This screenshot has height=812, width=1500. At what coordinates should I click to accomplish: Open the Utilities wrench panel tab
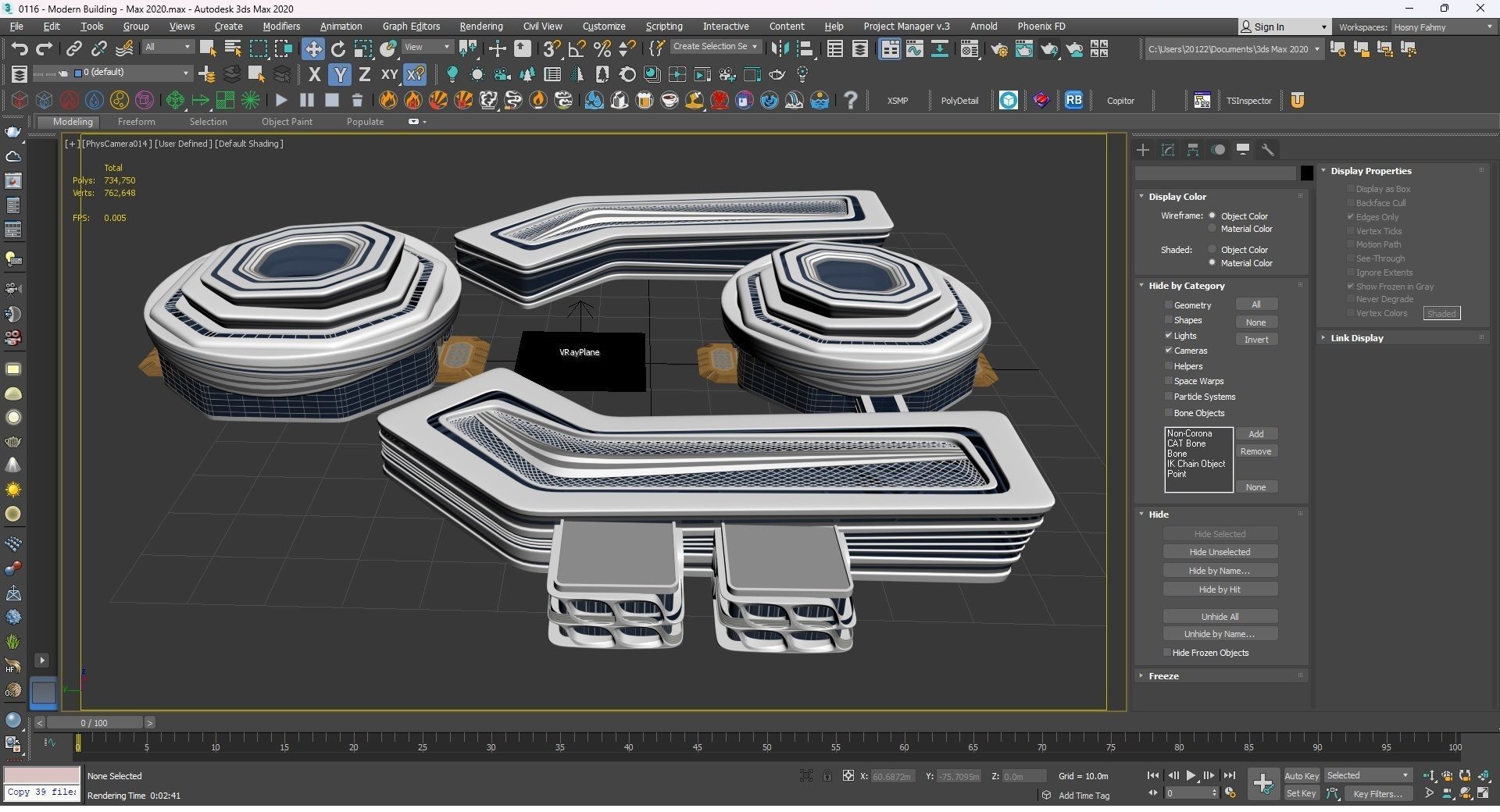pyautogui.click(x=1268, y=150)
